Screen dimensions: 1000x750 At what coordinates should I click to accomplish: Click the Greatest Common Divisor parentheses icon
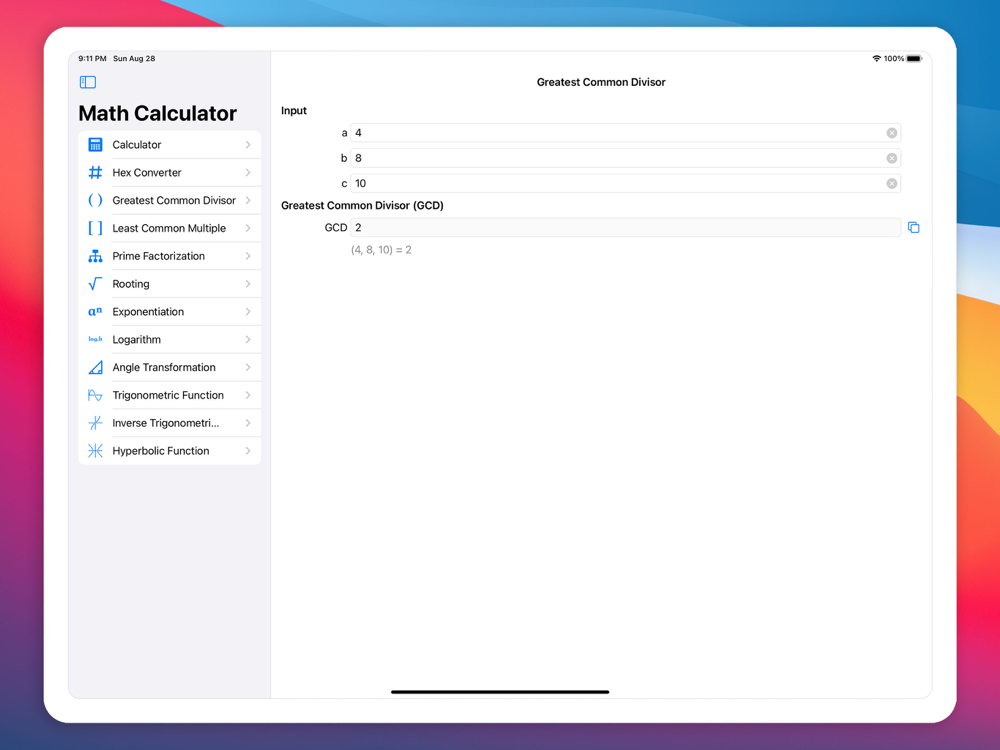[95, 200]
